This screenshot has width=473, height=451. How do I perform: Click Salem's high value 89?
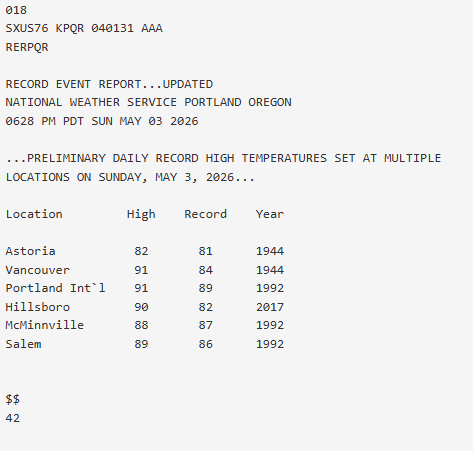click(x=141, y=344)
